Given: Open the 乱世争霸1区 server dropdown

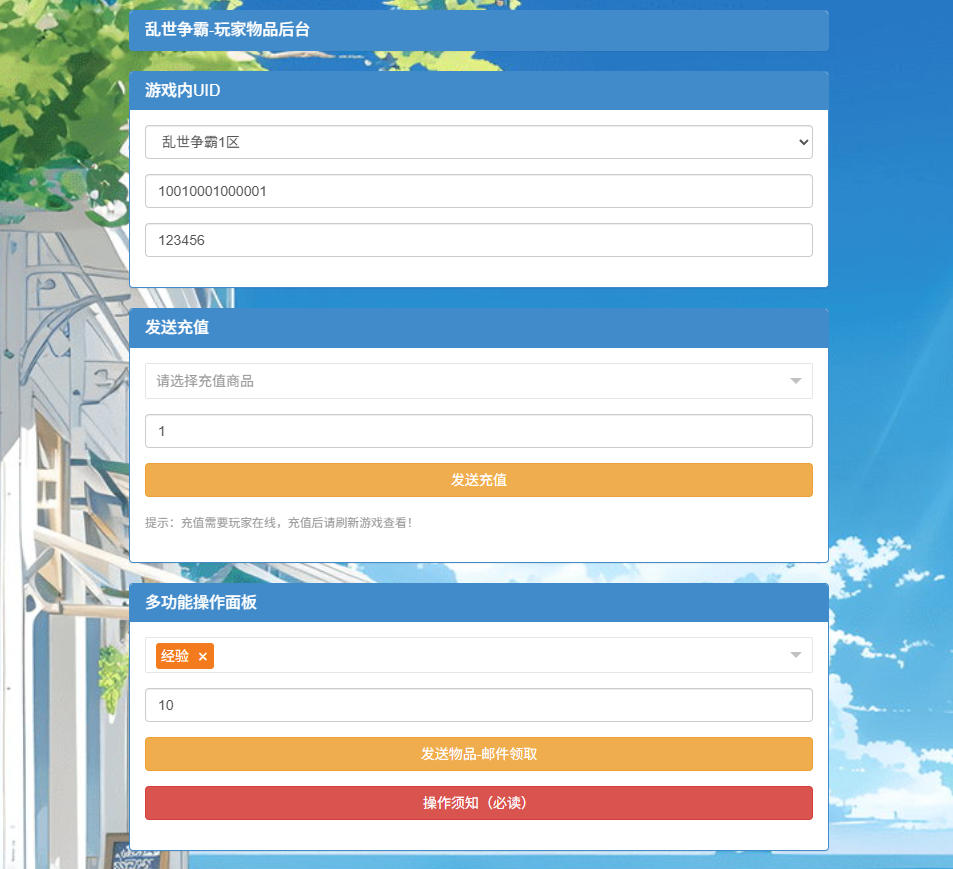Looking at the screenshot, I should click(x=478, y=142).
